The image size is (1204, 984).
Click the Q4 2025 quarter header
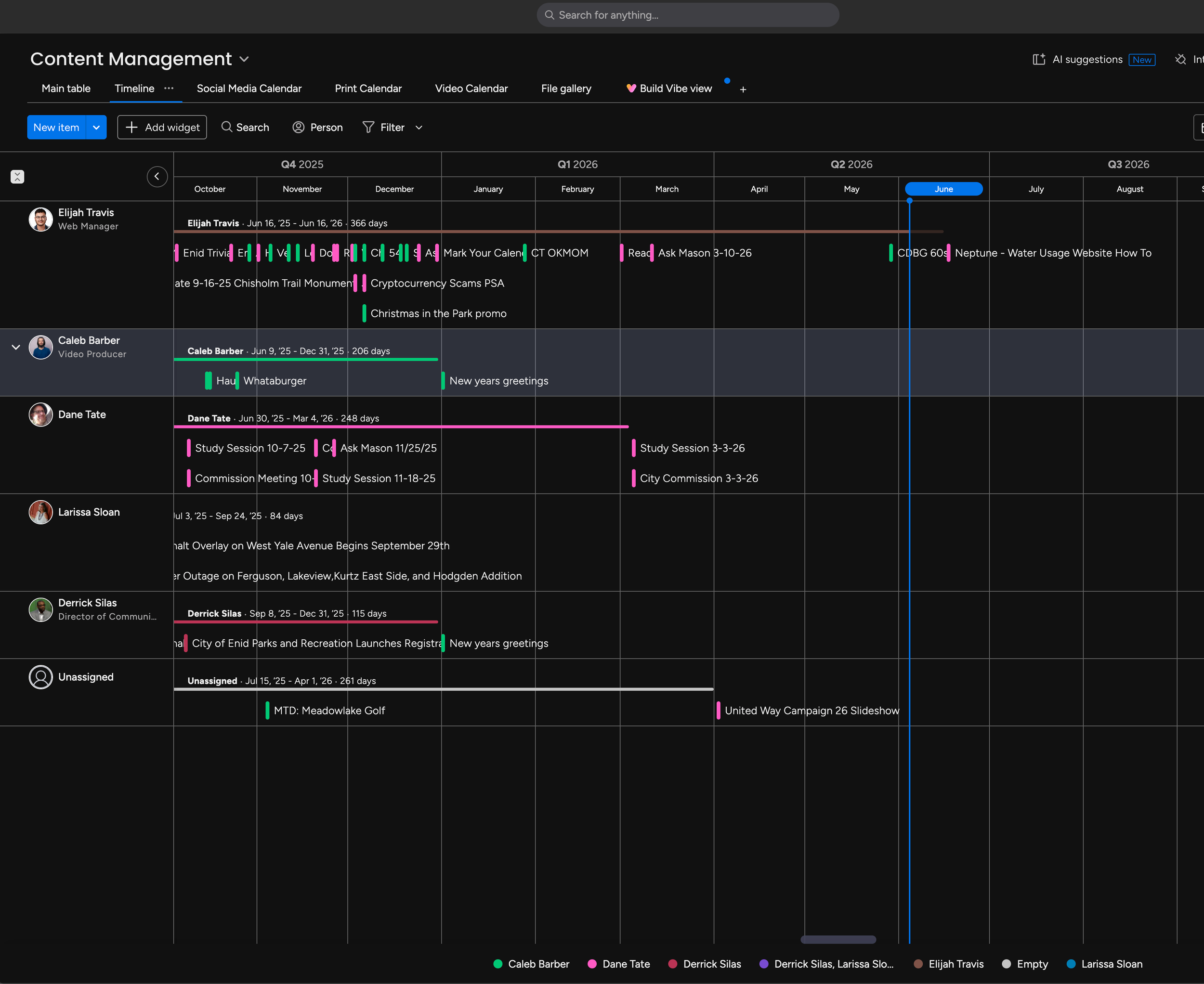click(302, 164)
